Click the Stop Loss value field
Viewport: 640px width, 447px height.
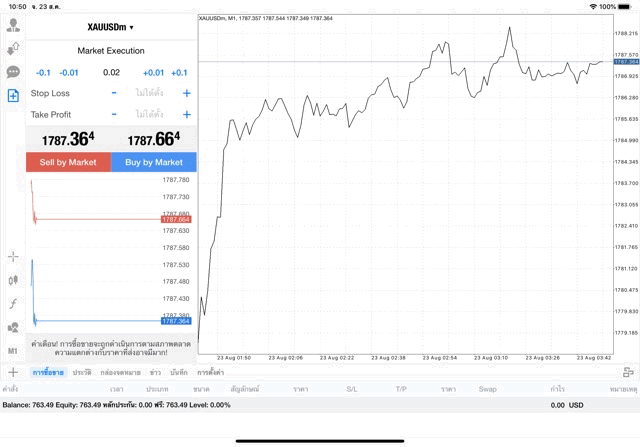coord(150,93)
